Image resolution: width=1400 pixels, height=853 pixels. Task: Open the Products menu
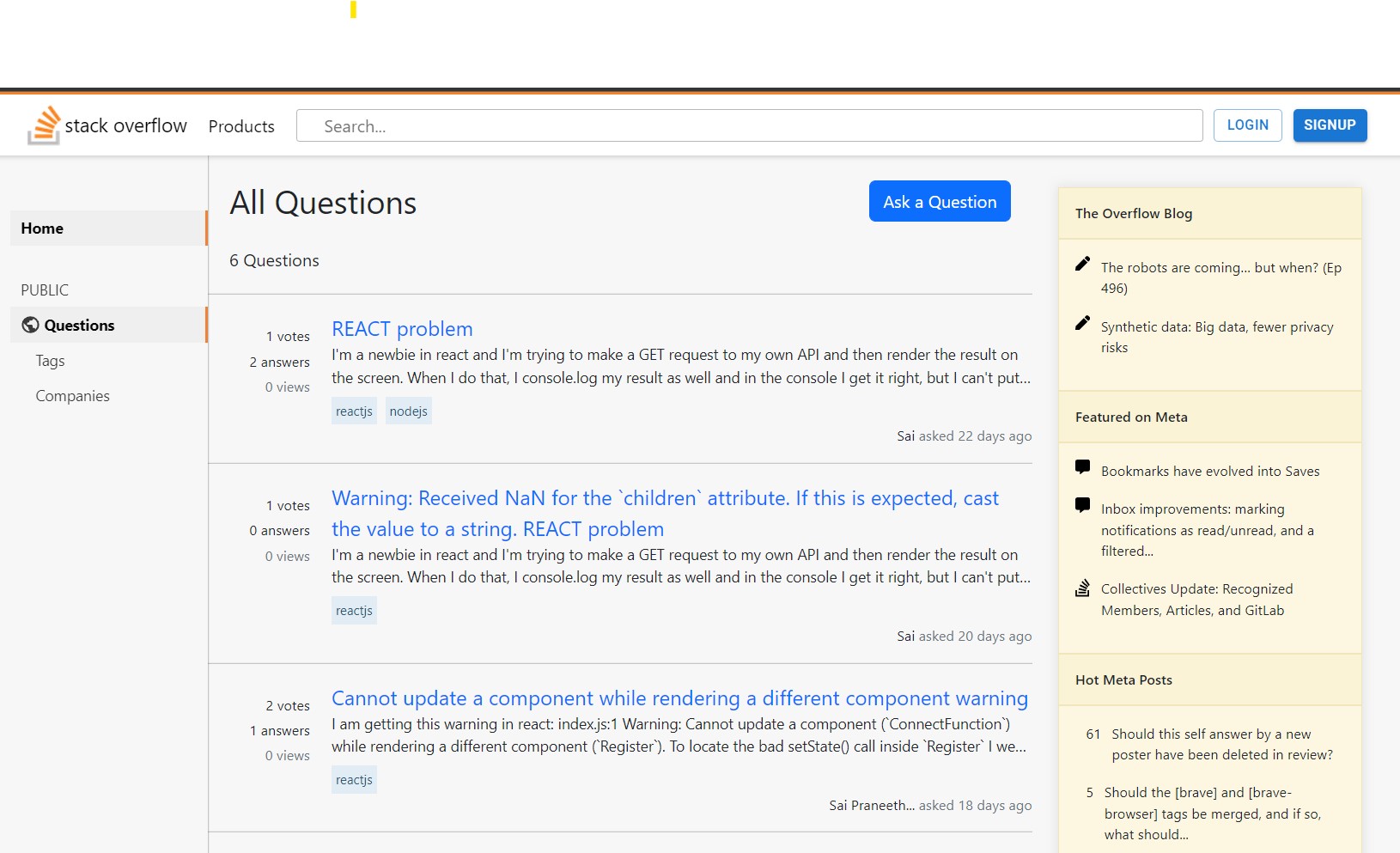coord(241,126)
